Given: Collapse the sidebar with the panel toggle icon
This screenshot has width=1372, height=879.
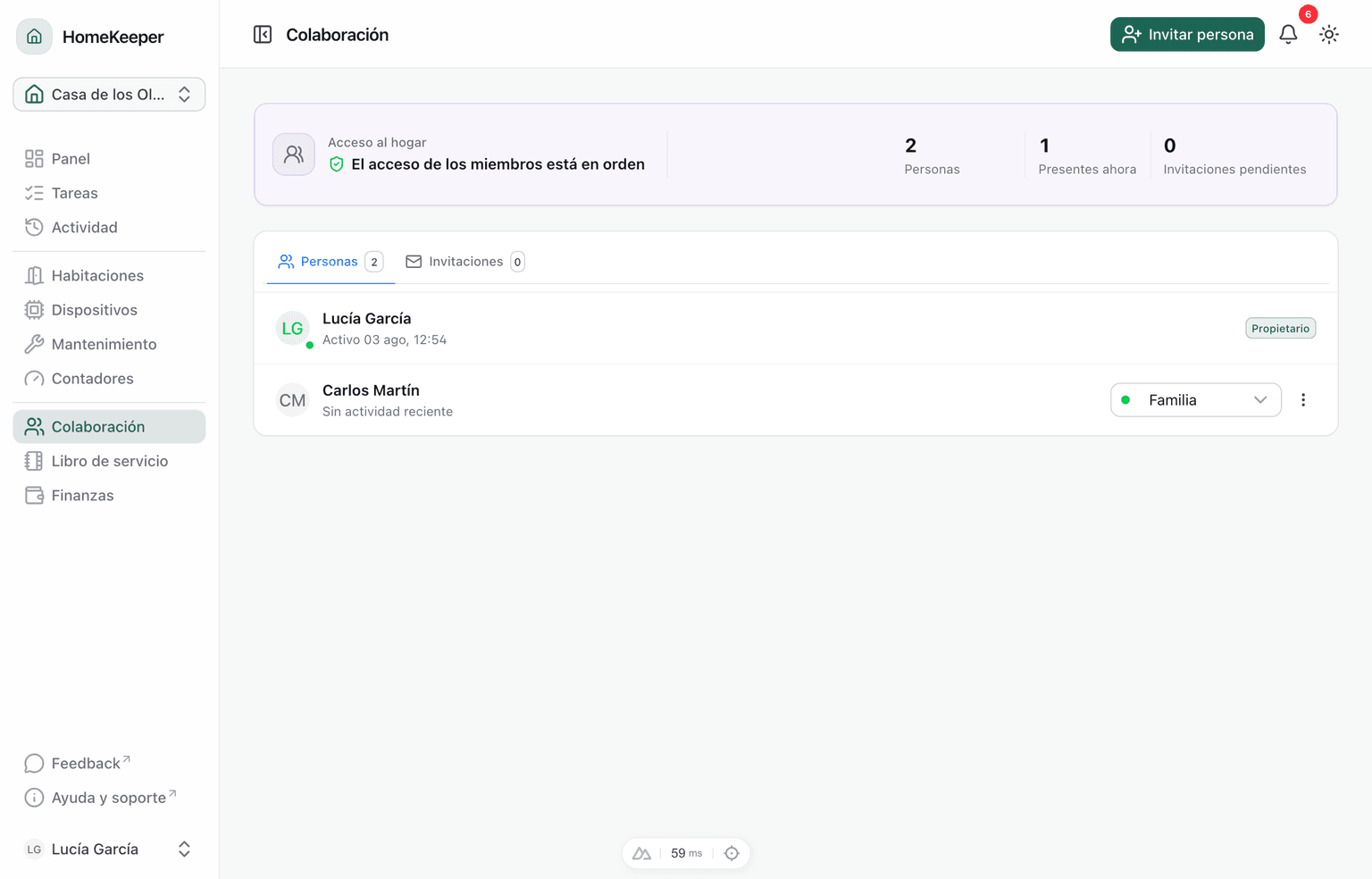Looking at the screenshot, I should coord(263,35).
